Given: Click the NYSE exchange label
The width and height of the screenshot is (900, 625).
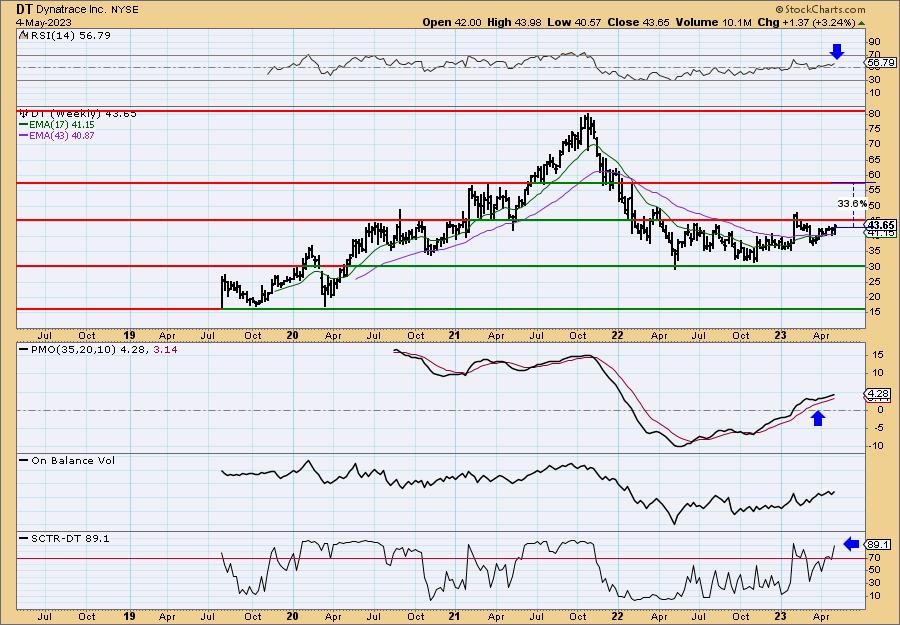Looking at the screenshot, I should click(123, 10).
